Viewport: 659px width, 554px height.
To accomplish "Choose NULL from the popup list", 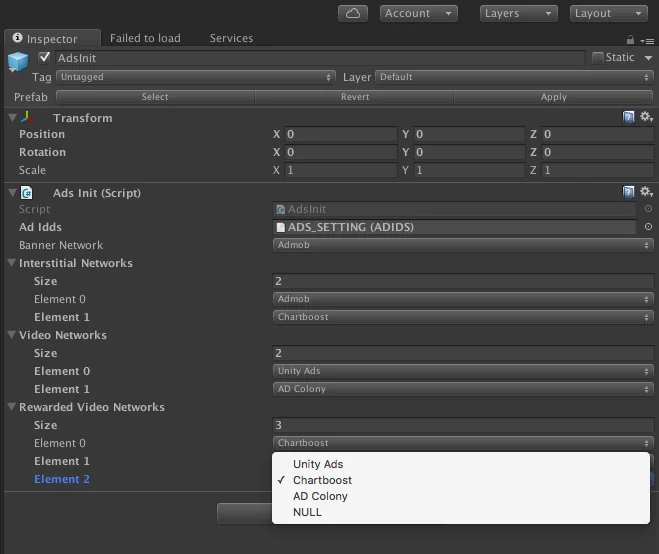I will 461,512.
